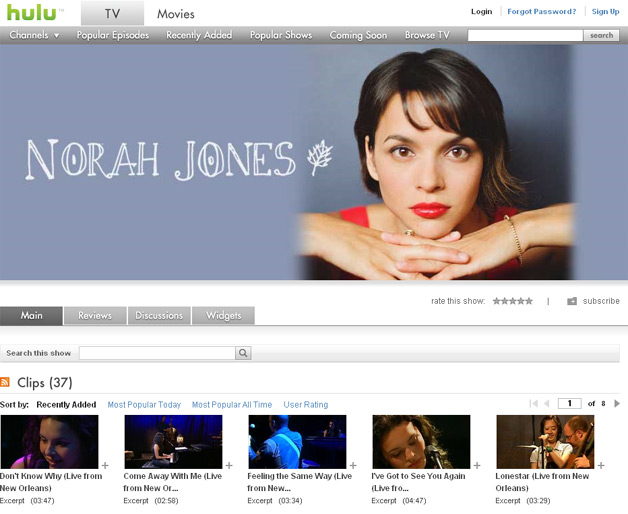This screenshot has width=628, height=514.
Task: Rate this show with five stars
Action: tap(529, 301)
